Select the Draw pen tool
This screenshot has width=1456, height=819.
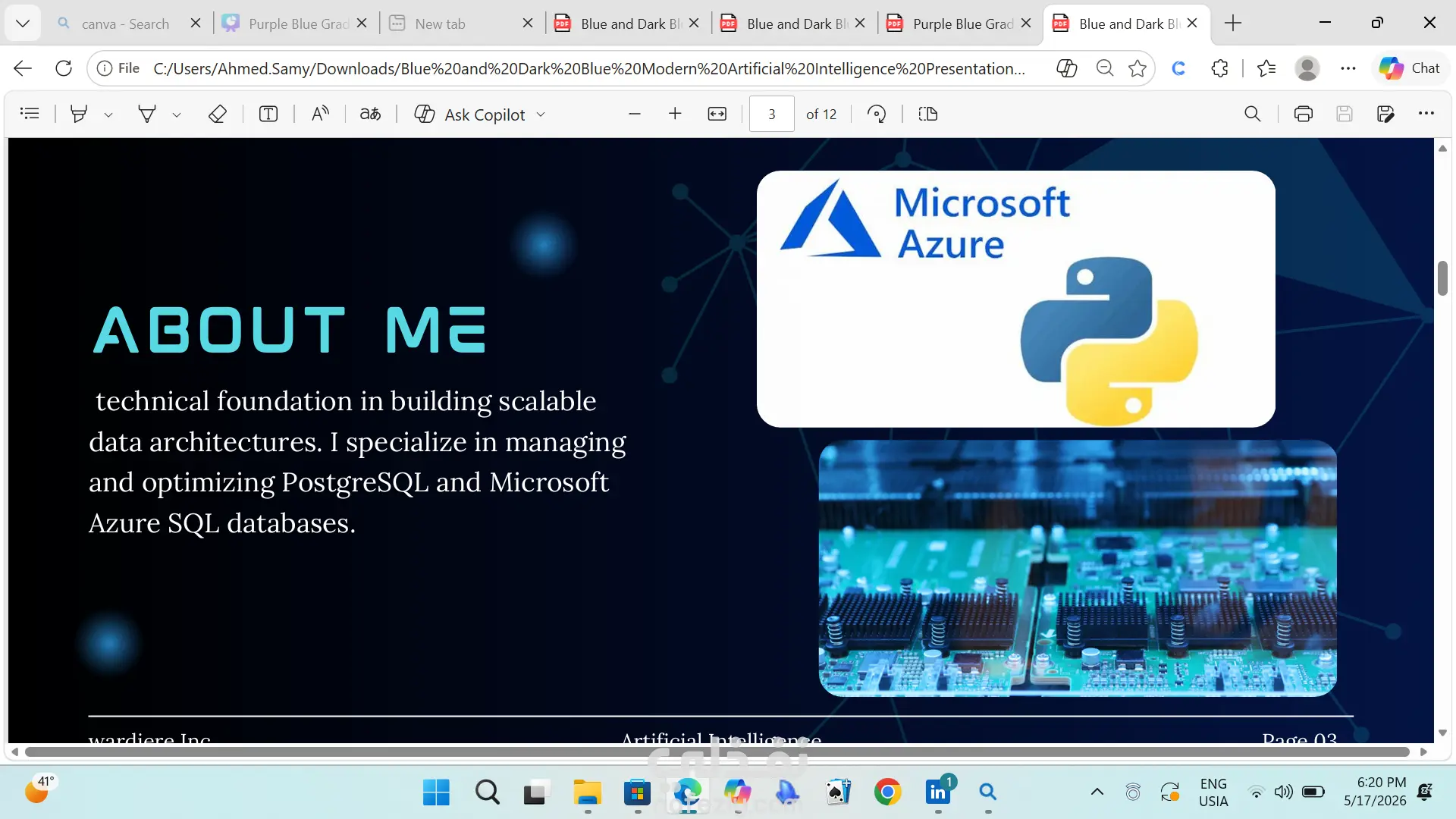147,114
